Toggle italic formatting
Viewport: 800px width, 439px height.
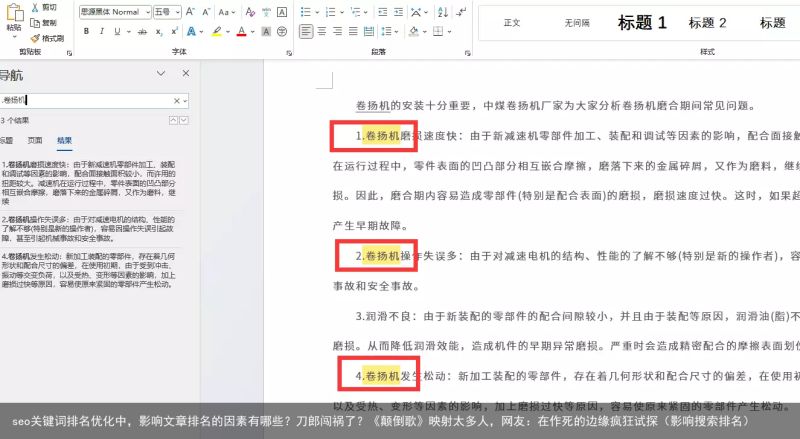(x=102, y=31)
